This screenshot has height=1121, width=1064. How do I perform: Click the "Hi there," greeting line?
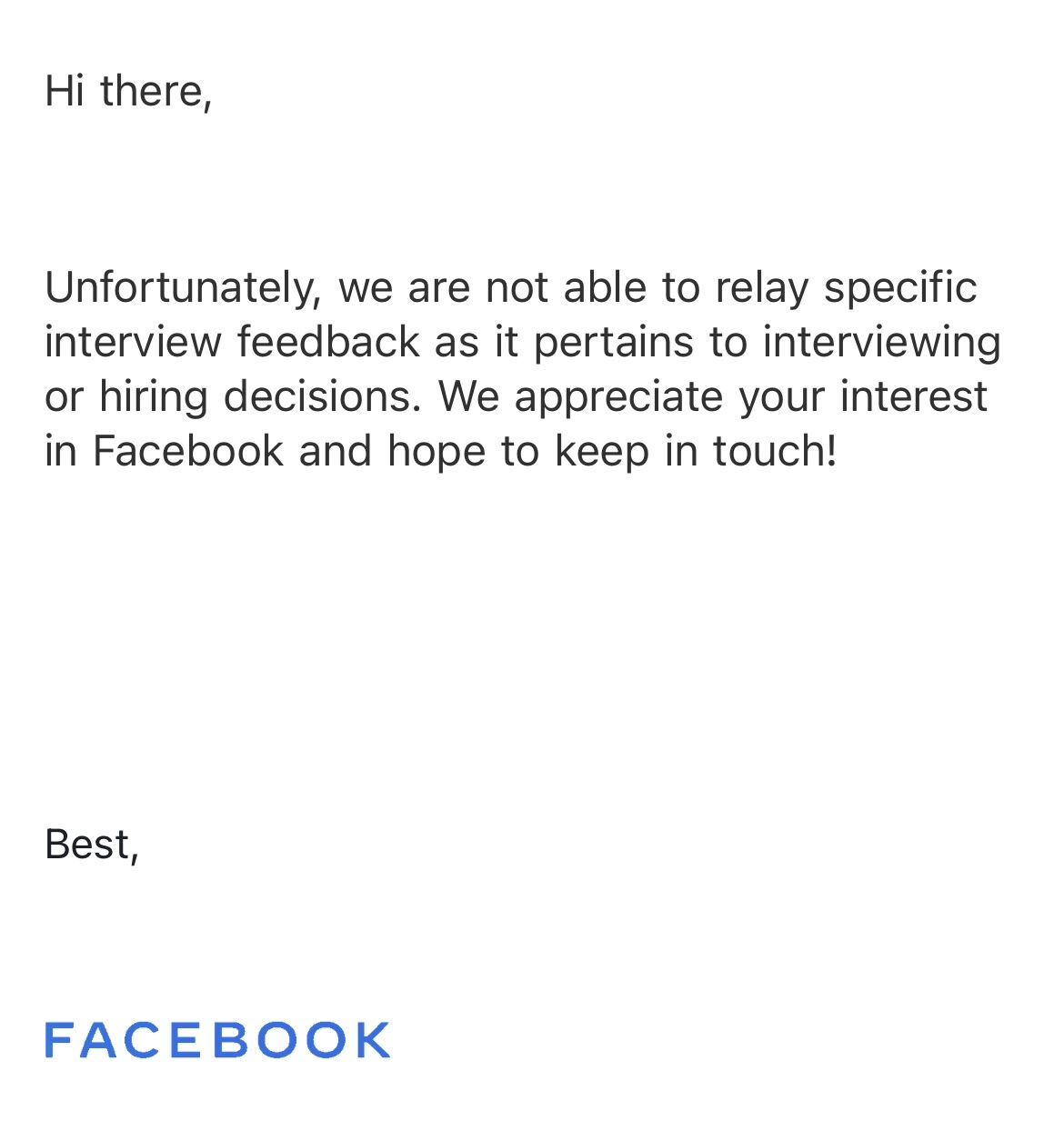click(x=128, y=91)
